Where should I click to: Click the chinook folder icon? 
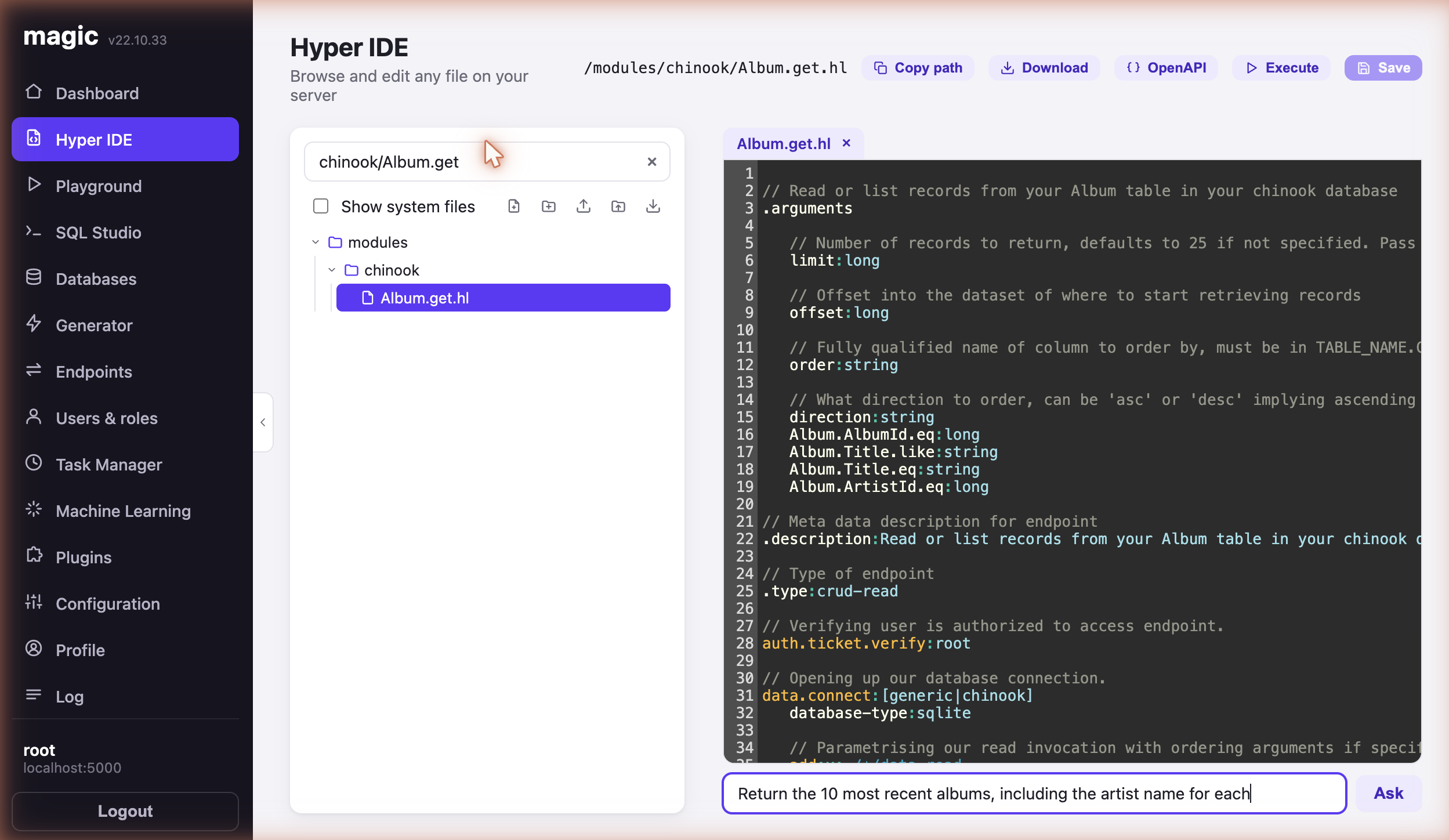[352, 270]
